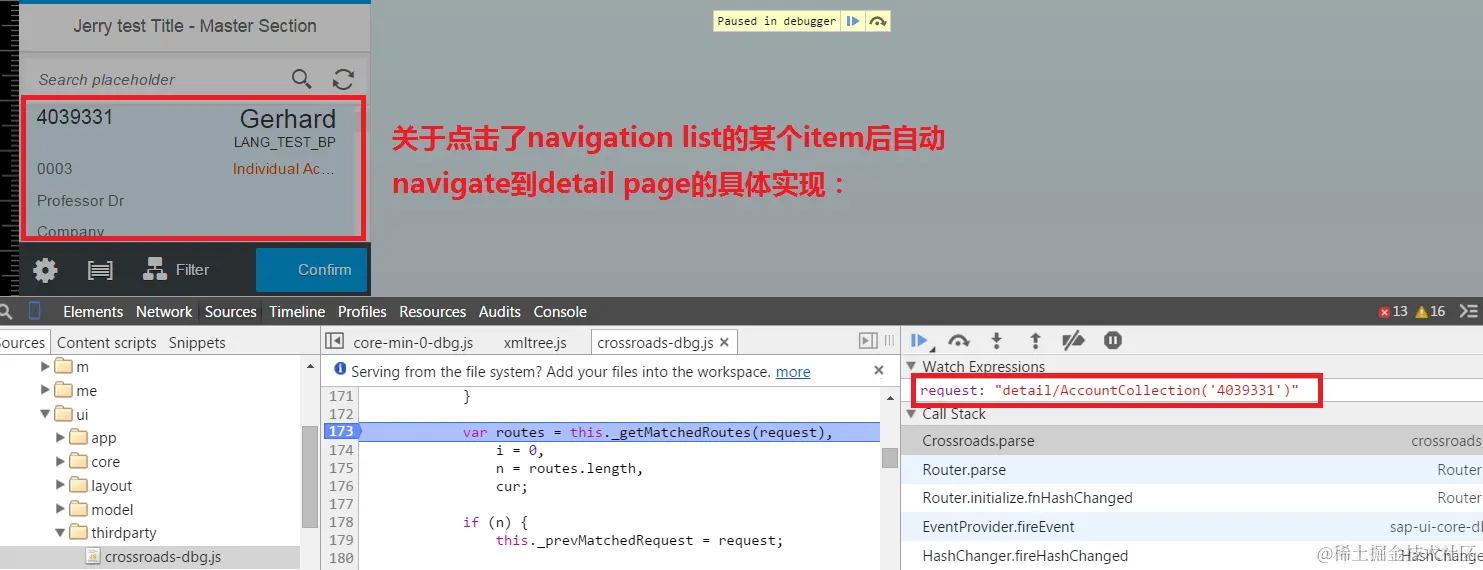The image size is (1483, 570).
Task: Expand the m folder
Action: (45, 366)
